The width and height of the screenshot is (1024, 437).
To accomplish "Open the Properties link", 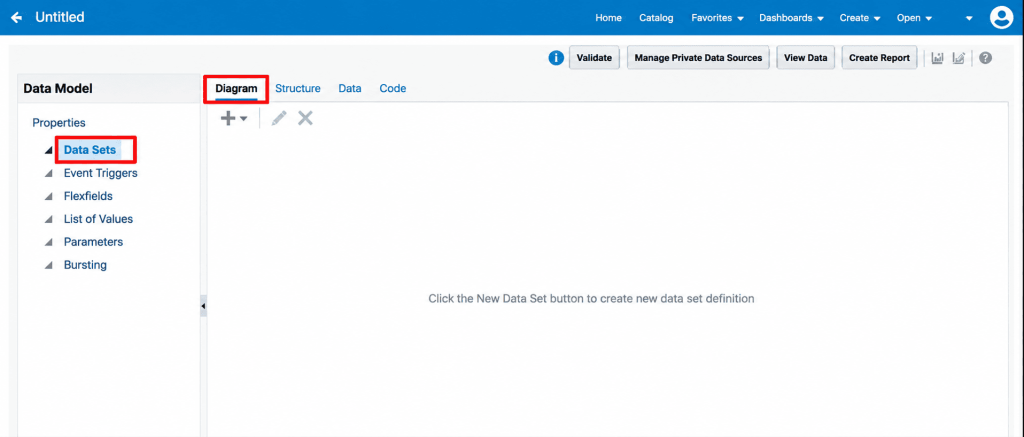I will click(x=59, y=123).
